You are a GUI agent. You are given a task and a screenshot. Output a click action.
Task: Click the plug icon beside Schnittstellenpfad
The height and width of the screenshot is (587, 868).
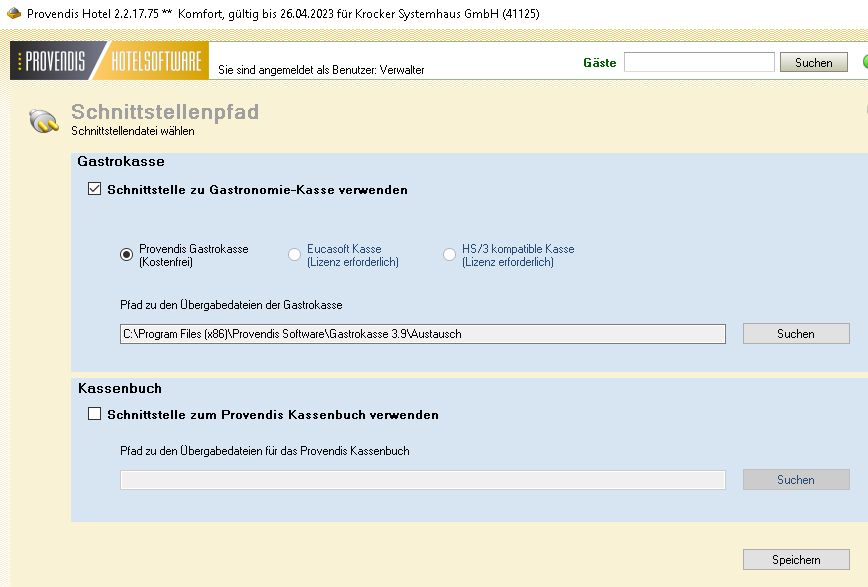coord(43,120)
